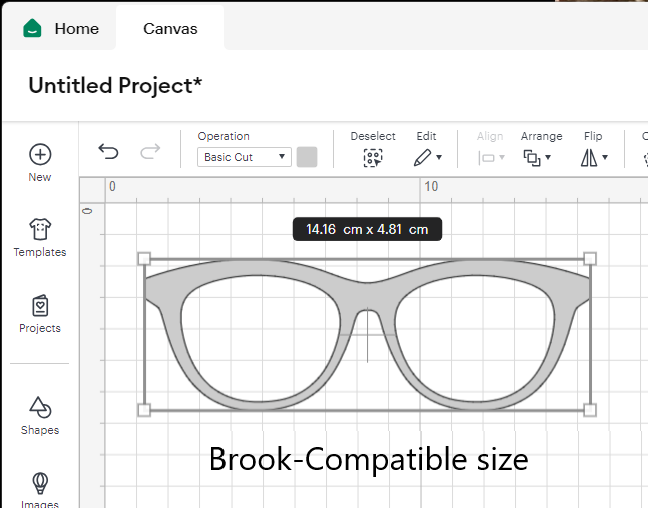
Task: Click the New plus icon in sidebar
Action: [x=40, y=154]
